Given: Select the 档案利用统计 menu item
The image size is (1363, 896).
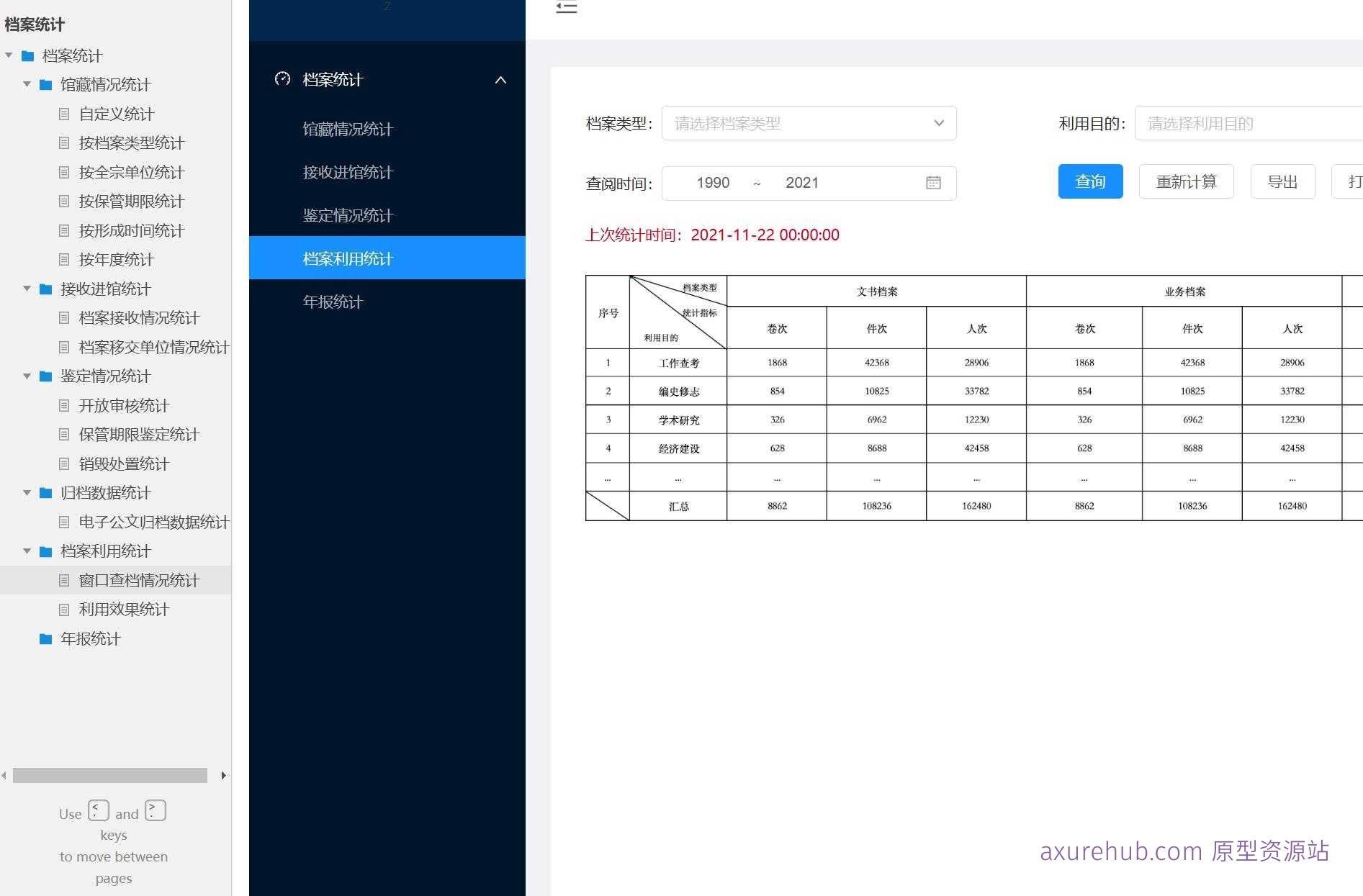Looking at the screenshot, I should click(x=348, y=258).
